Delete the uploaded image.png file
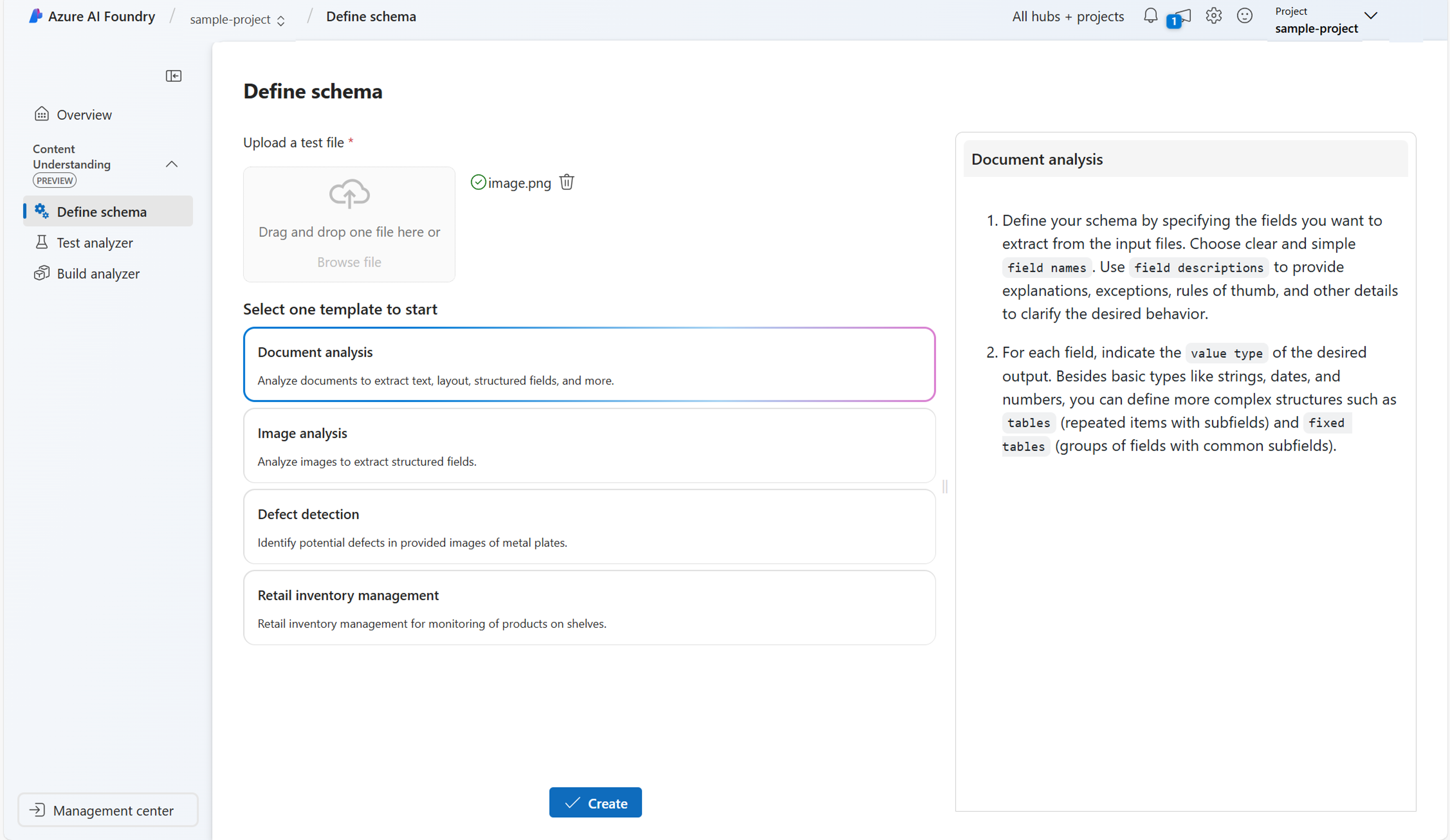Image resolution: width=1450 pixels, height=840 pixels. tap(567, 182)
